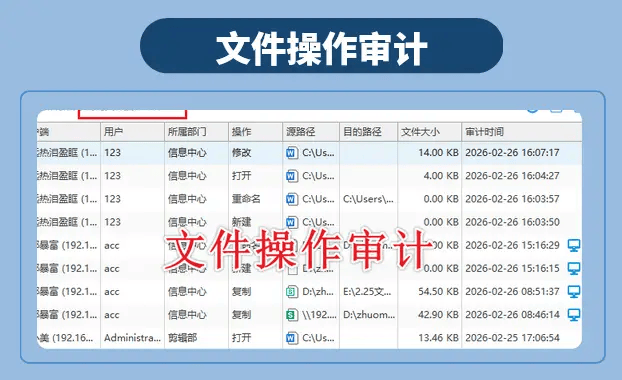Click the spreadsheet file icon in the 08:51:37 row
The image size is (622, 380).
292,292
